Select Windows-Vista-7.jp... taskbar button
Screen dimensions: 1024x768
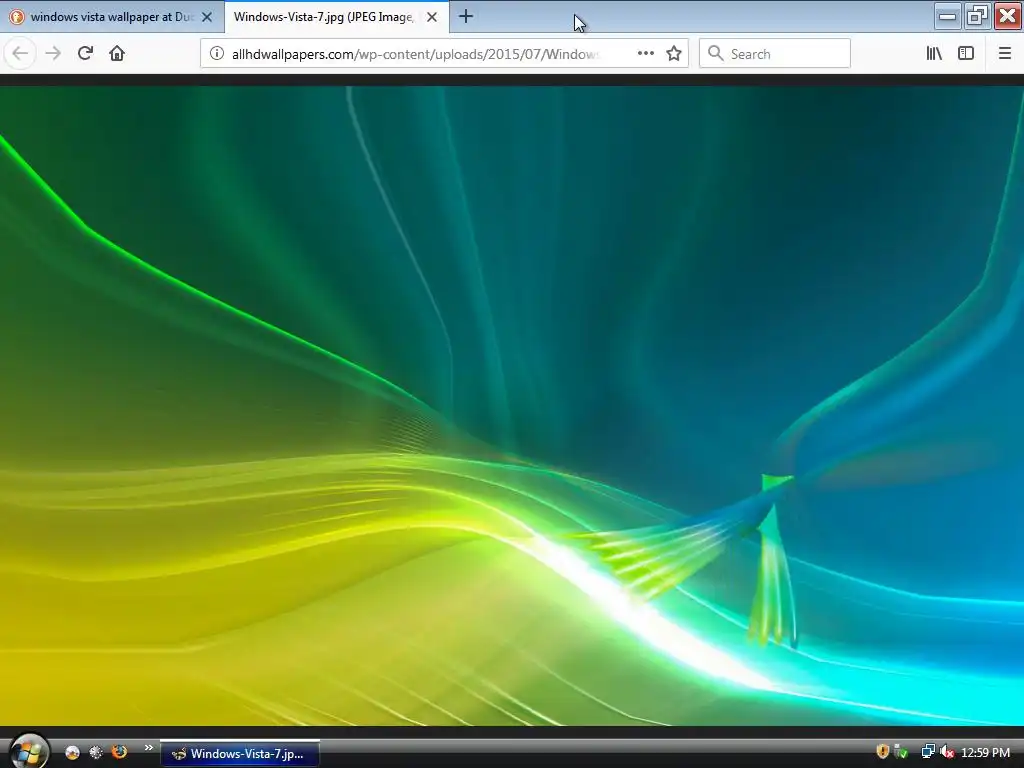click(240, 754)
